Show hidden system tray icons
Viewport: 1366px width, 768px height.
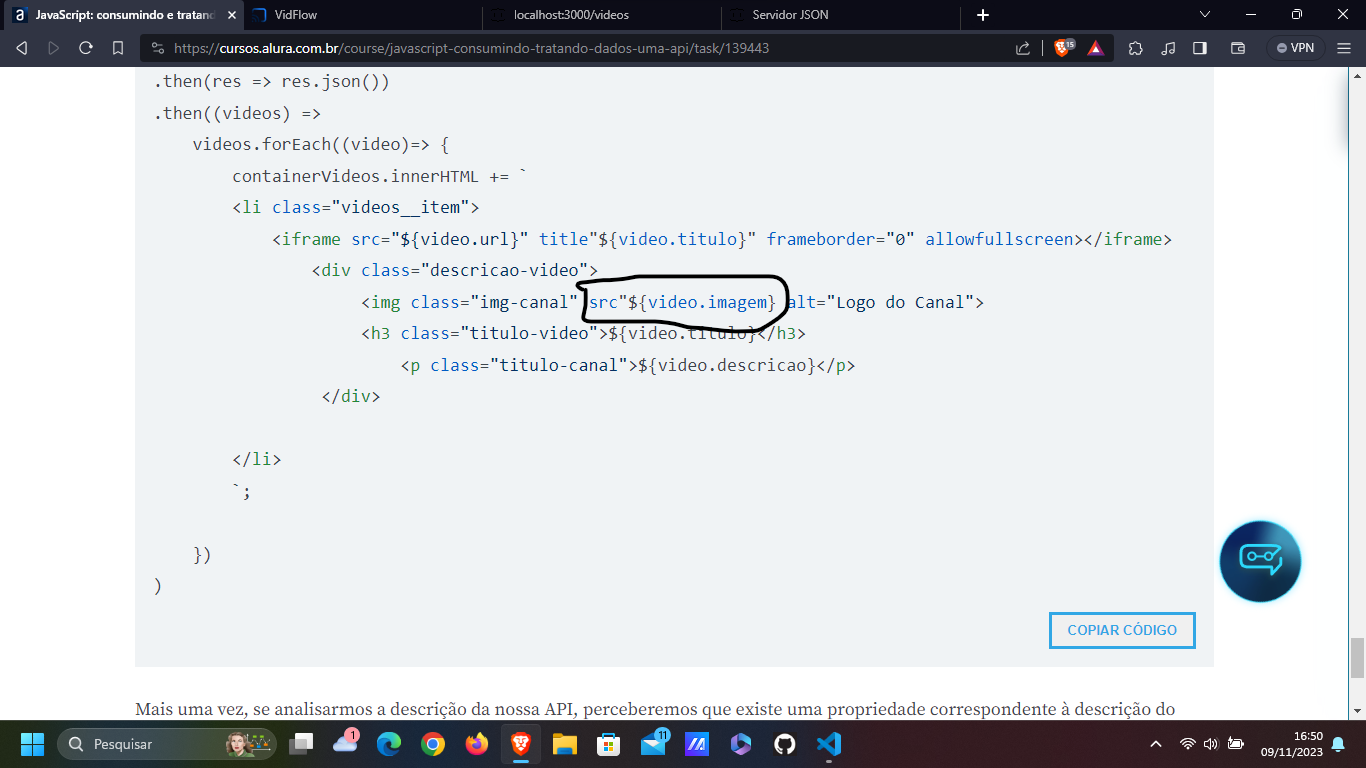[x=1156, y=744]
